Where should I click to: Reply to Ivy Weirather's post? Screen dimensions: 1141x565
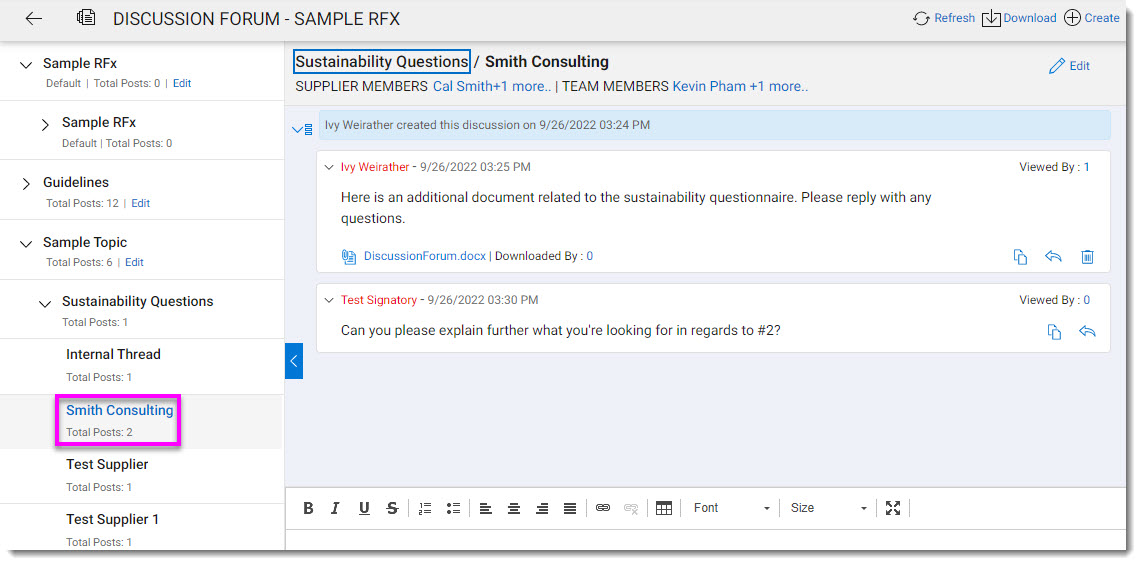(x=1054, y=256)
